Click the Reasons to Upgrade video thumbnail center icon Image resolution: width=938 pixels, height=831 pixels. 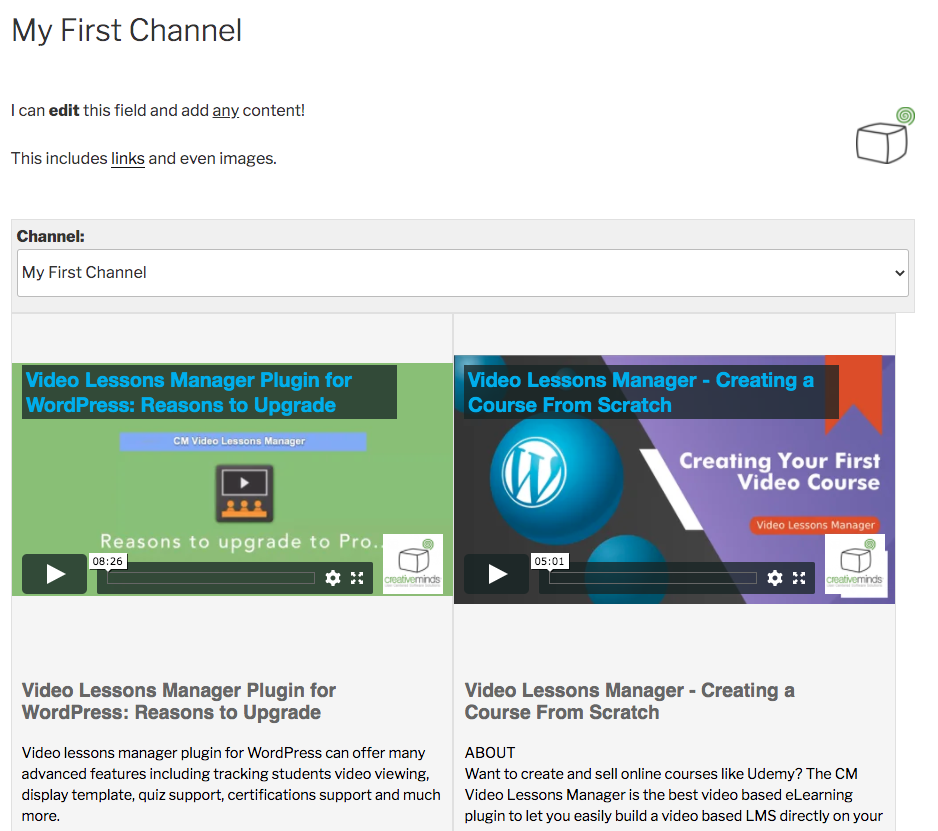click(x=245, y=494)
